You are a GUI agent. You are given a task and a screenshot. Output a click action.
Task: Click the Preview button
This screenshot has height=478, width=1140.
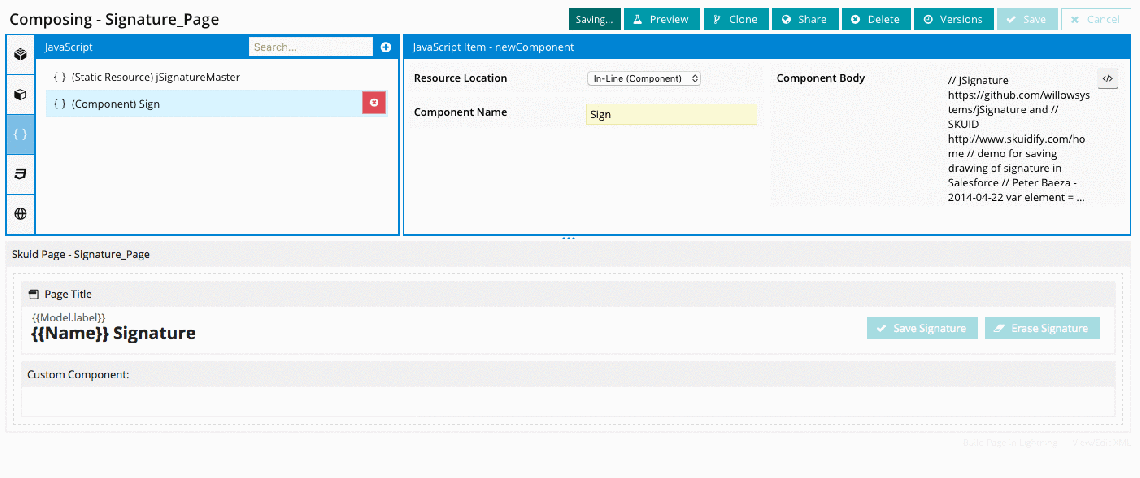click(x=661, y=19)
